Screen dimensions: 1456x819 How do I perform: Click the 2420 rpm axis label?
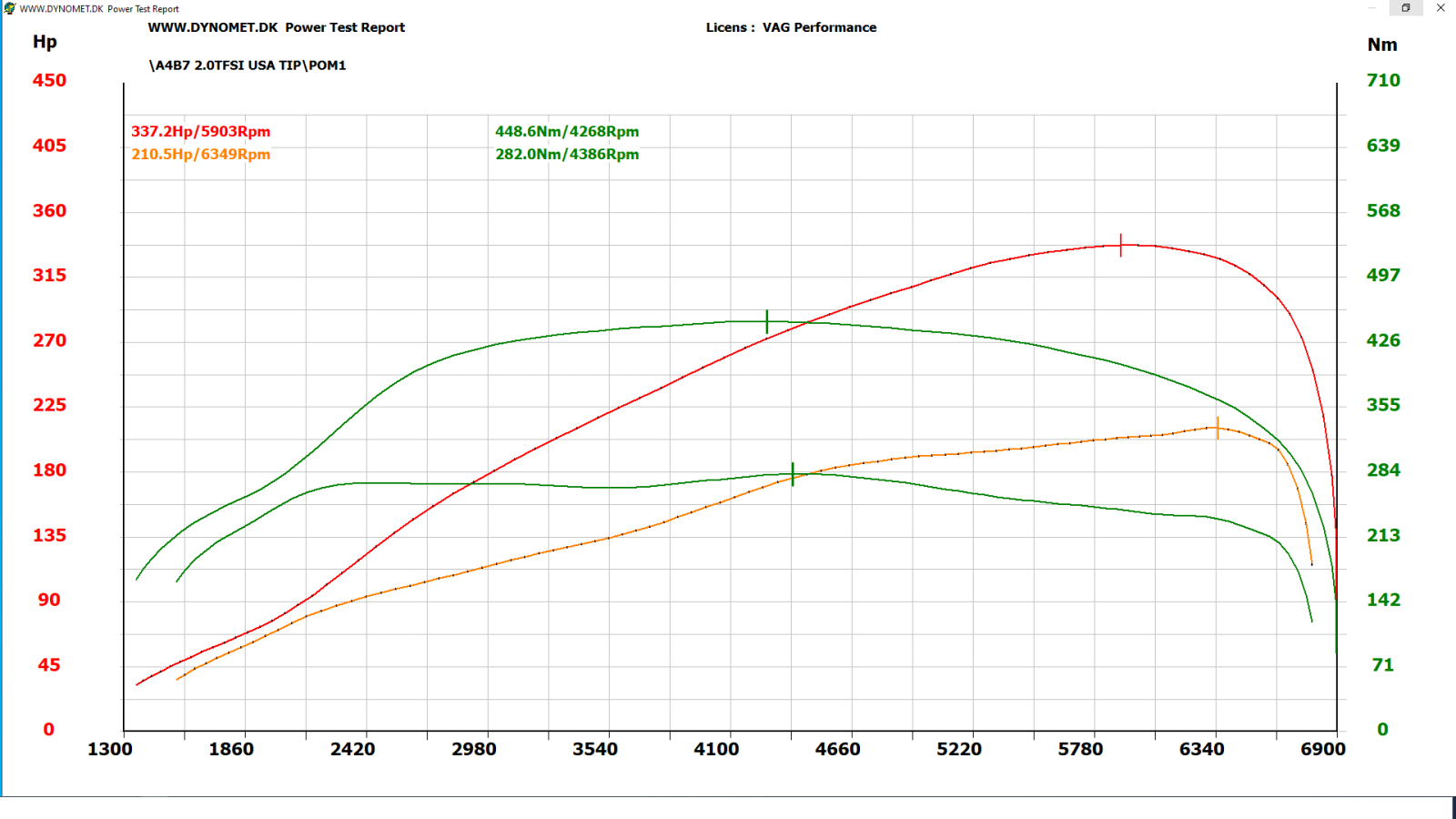point(353,749)
